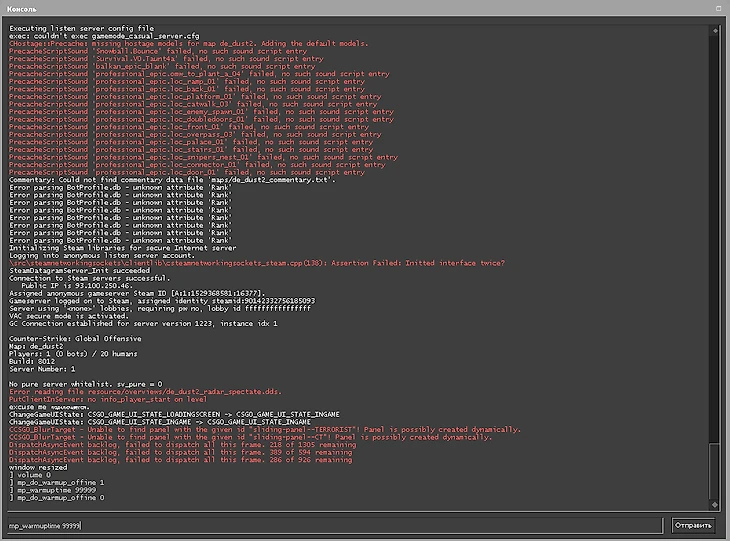Click the scroll up arrow of console output

(714, 29)
